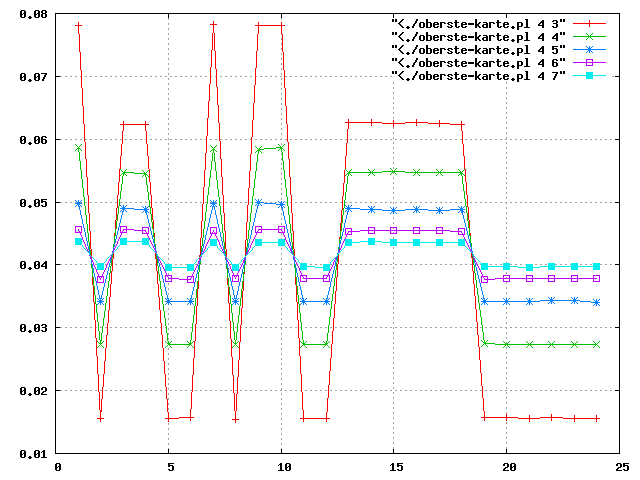Image resolution: width=640 pixels, height=480 pixels.
Task: Select legend label "oberste-karte.pl 4 6"
Action: [478, 62]
